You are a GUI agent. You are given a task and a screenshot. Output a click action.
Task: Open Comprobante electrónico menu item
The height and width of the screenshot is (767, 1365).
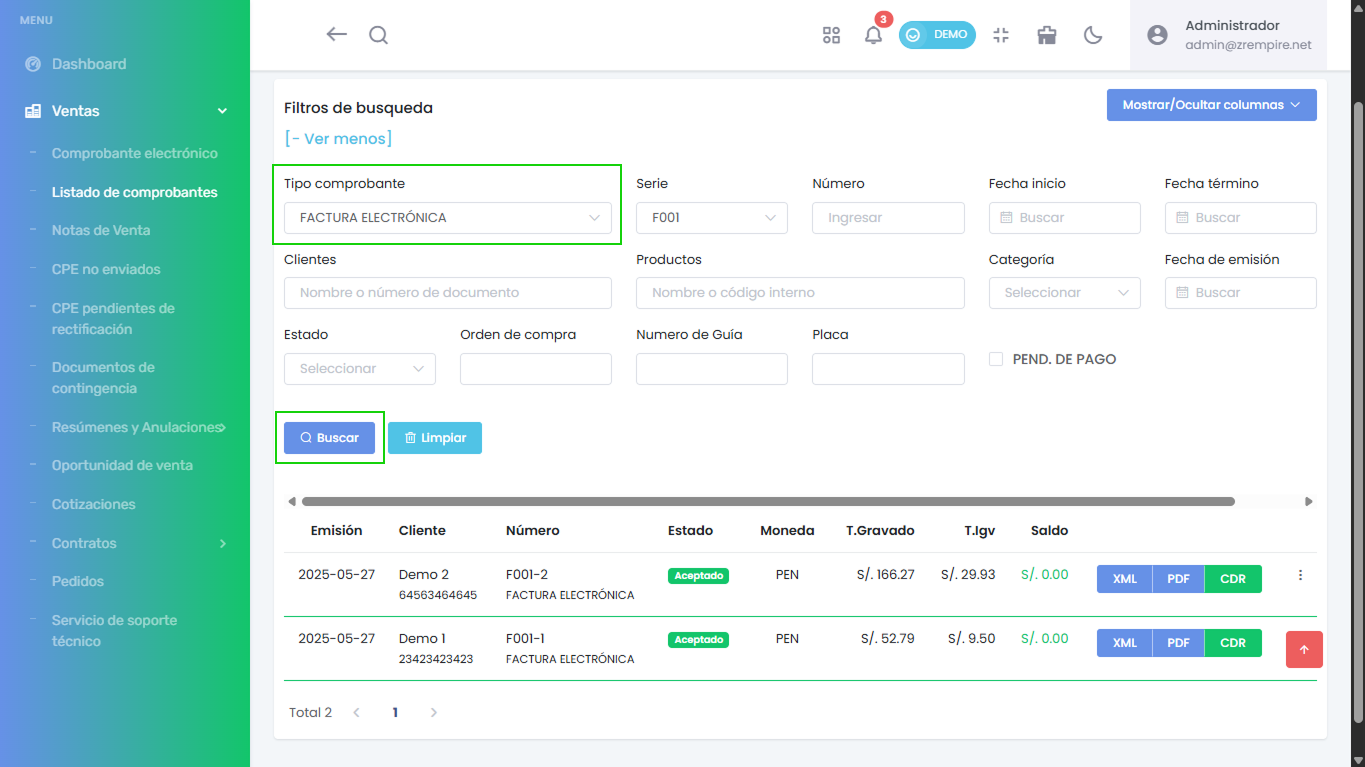[x=135, y=154]
